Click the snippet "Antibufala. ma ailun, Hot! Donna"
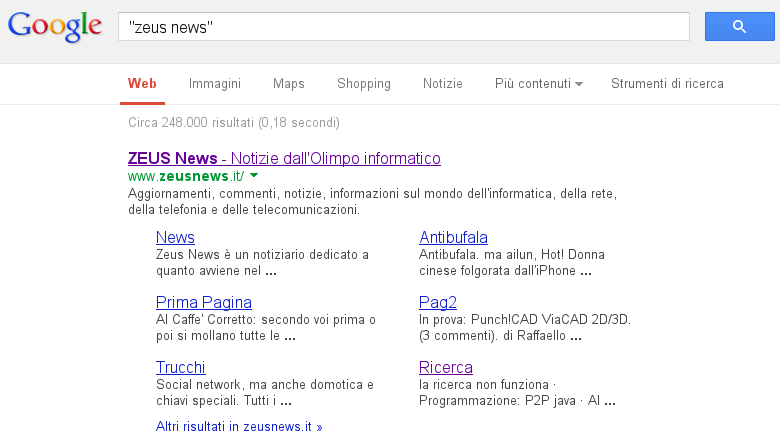The height and width of the screenshot is (436, 780). pos(512,263)
